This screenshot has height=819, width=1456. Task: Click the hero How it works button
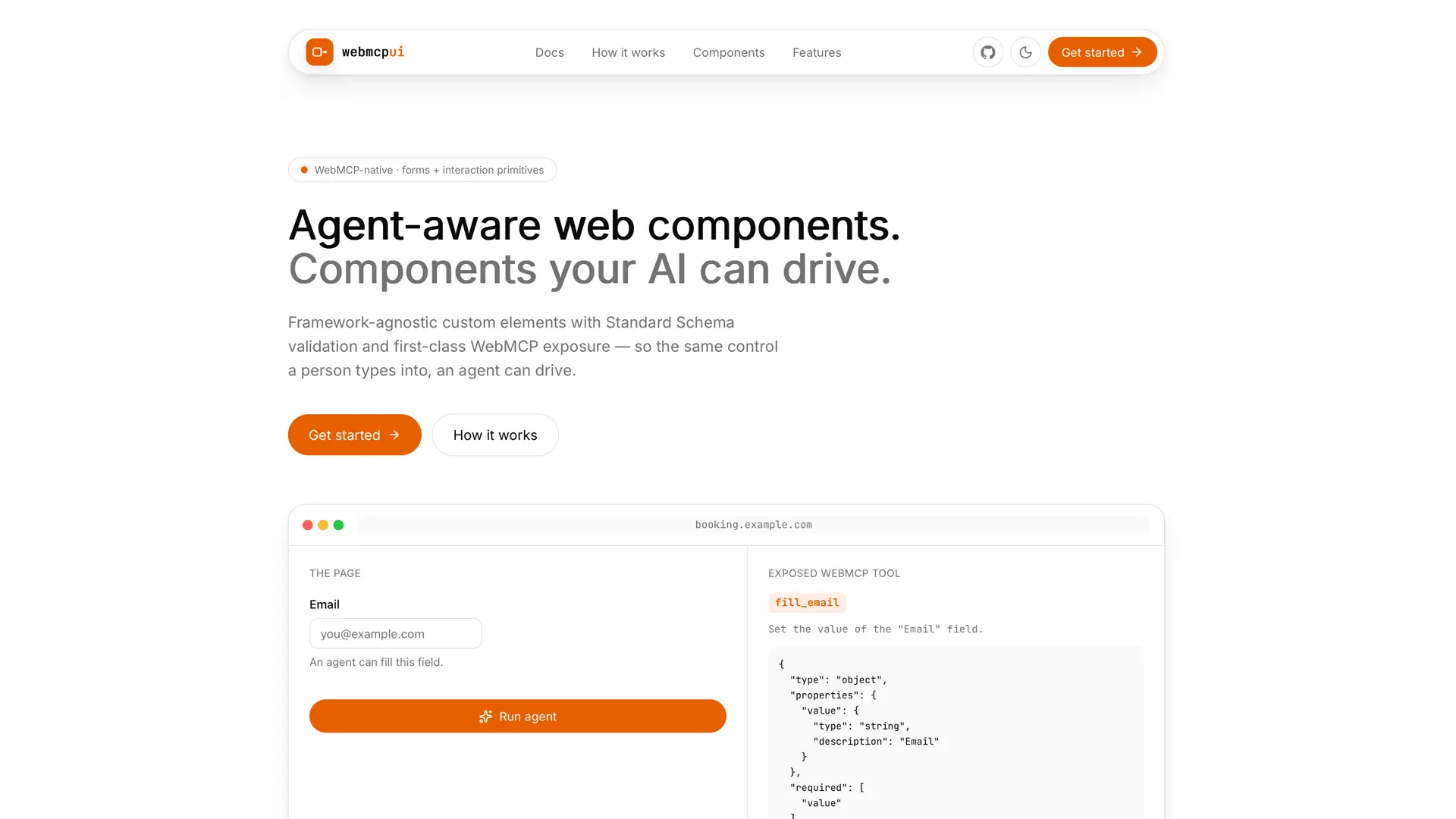point(495,435)
